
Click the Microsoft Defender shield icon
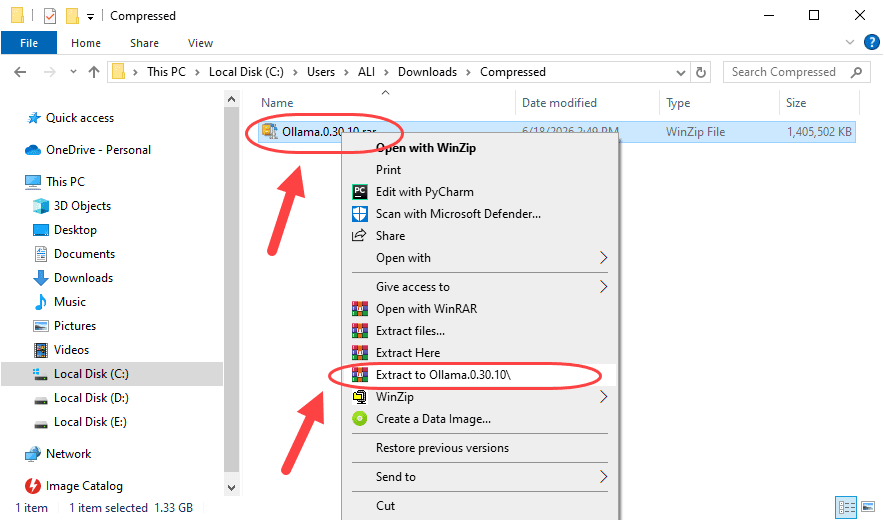(360, 214)
